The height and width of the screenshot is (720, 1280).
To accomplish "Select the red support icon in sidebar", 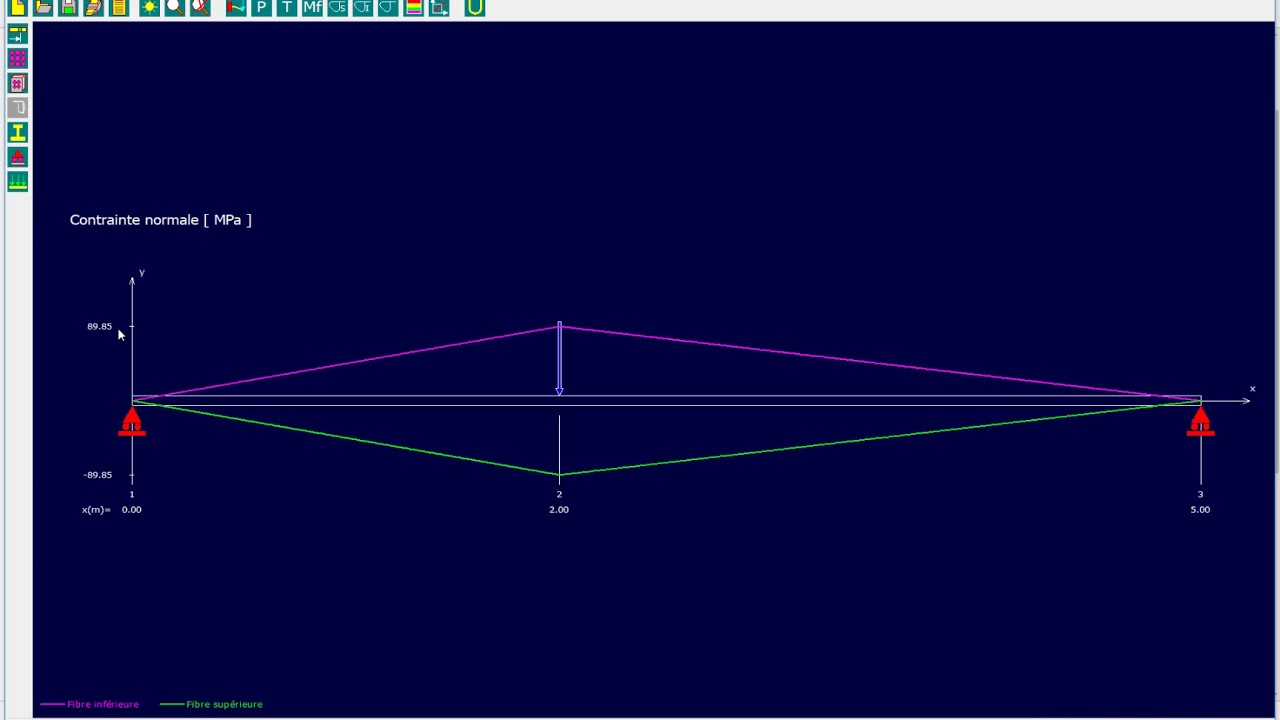I will (18, 158).
